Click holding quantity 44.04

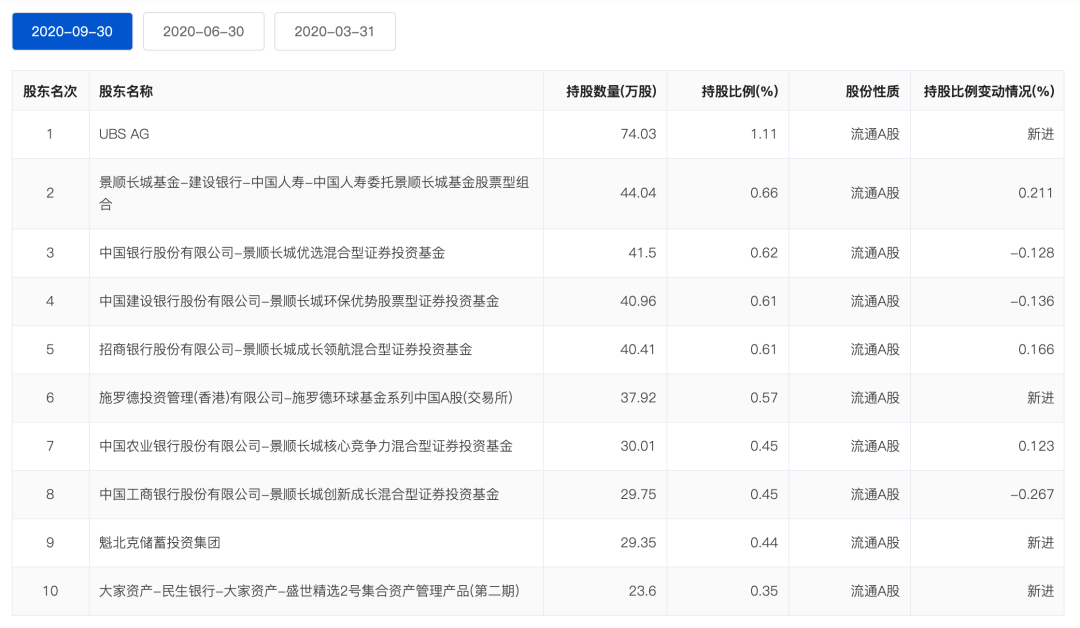pos(638,193)
